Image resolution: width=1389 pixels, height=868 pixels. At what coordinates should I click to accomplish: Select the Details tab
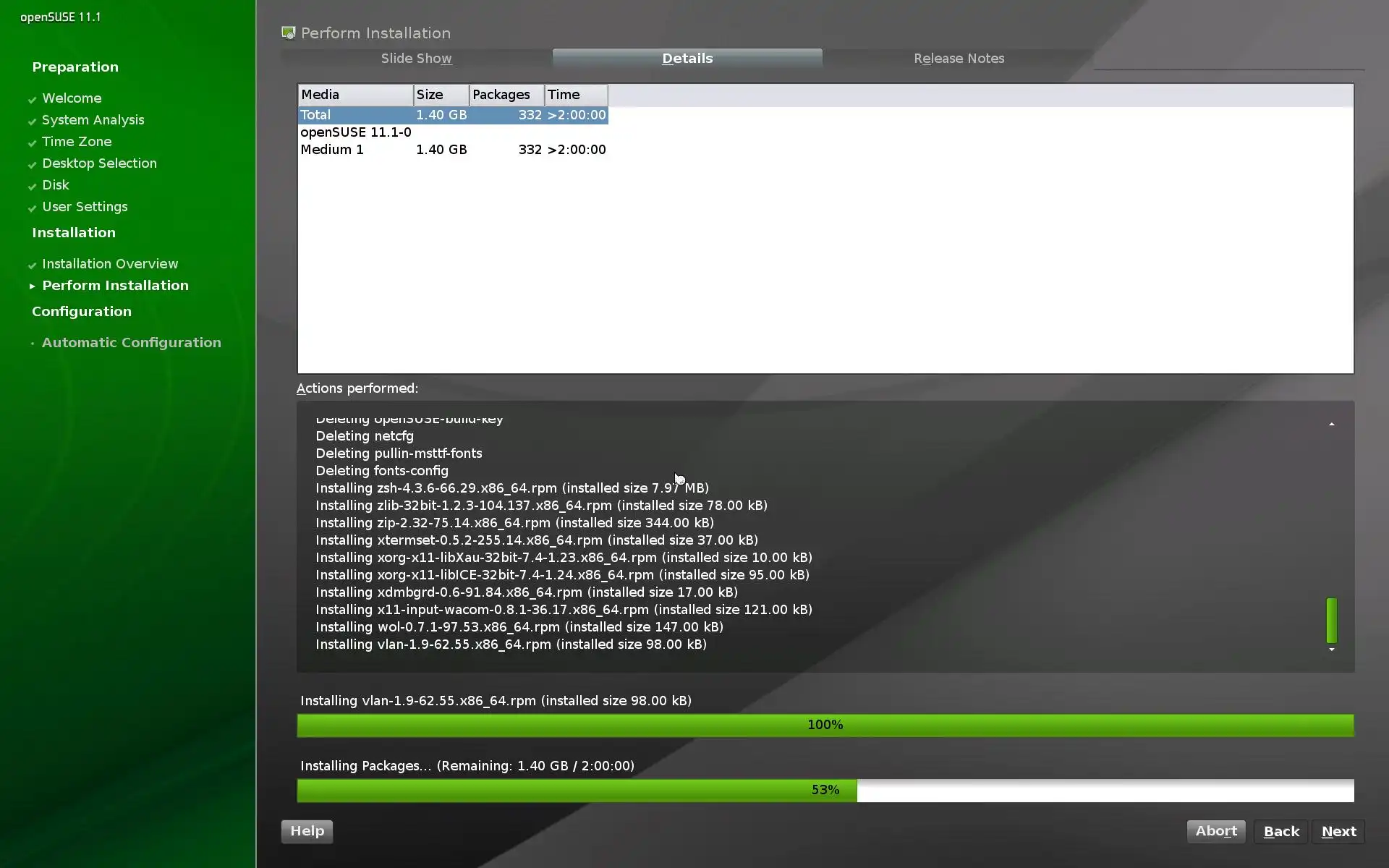687,59
